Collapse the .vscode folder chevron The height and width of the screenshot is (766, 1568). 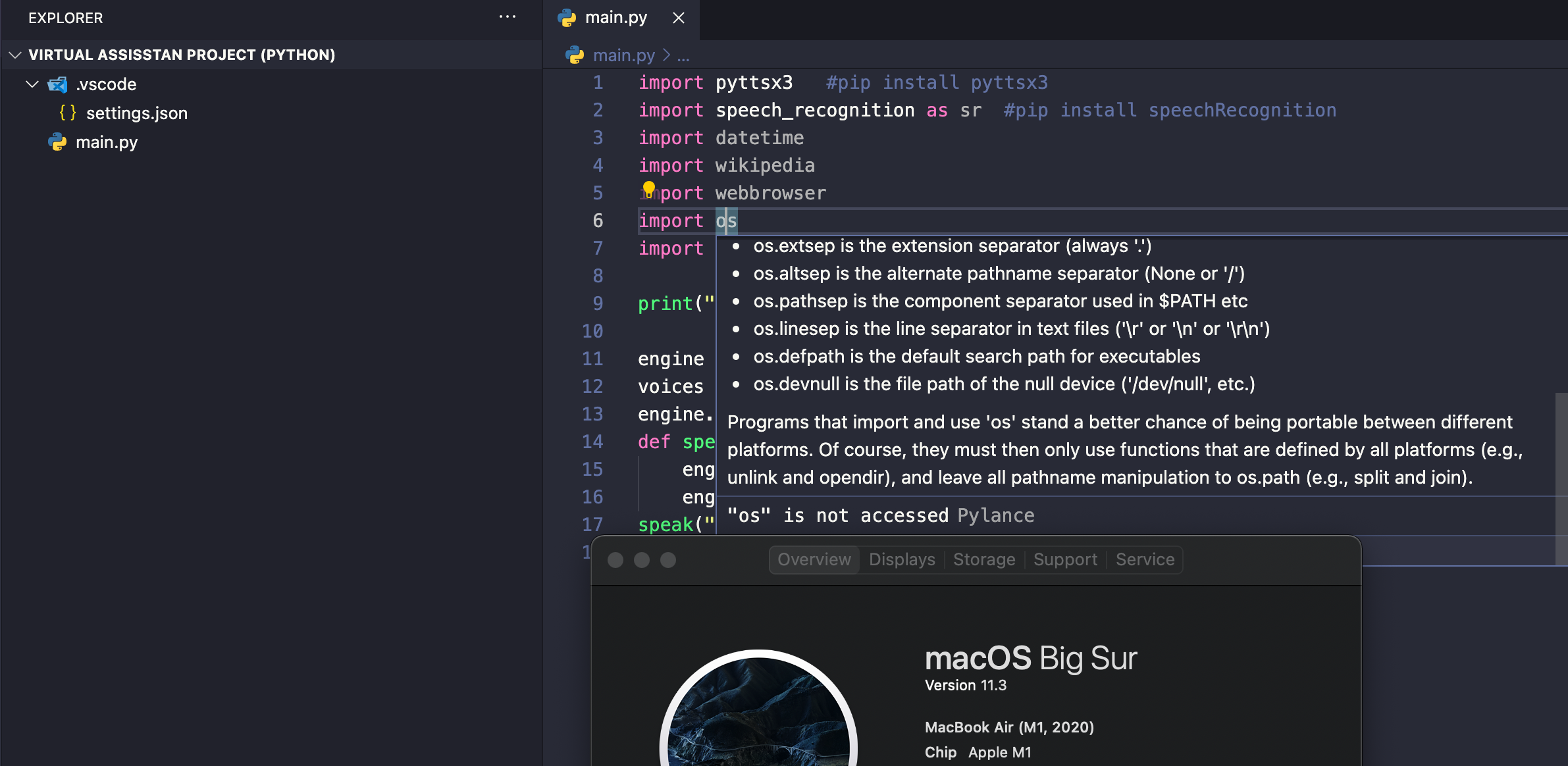[x=32, y=84]
